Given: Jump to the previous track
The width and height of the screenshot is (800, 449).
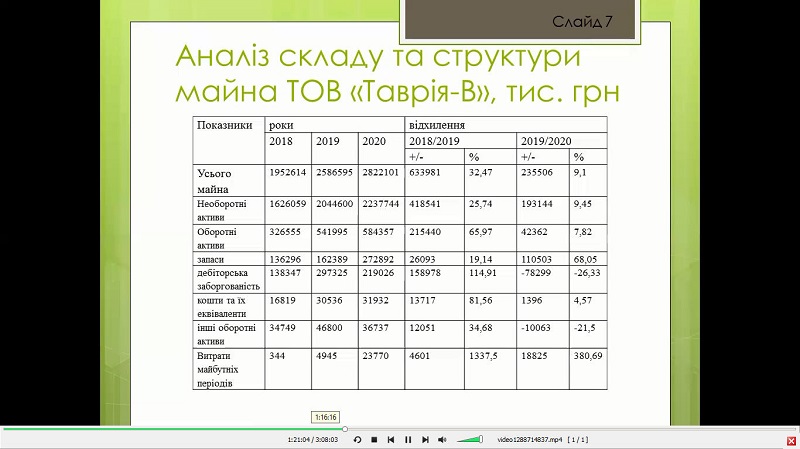Looking at the screenshot, I should pos(391,439).
